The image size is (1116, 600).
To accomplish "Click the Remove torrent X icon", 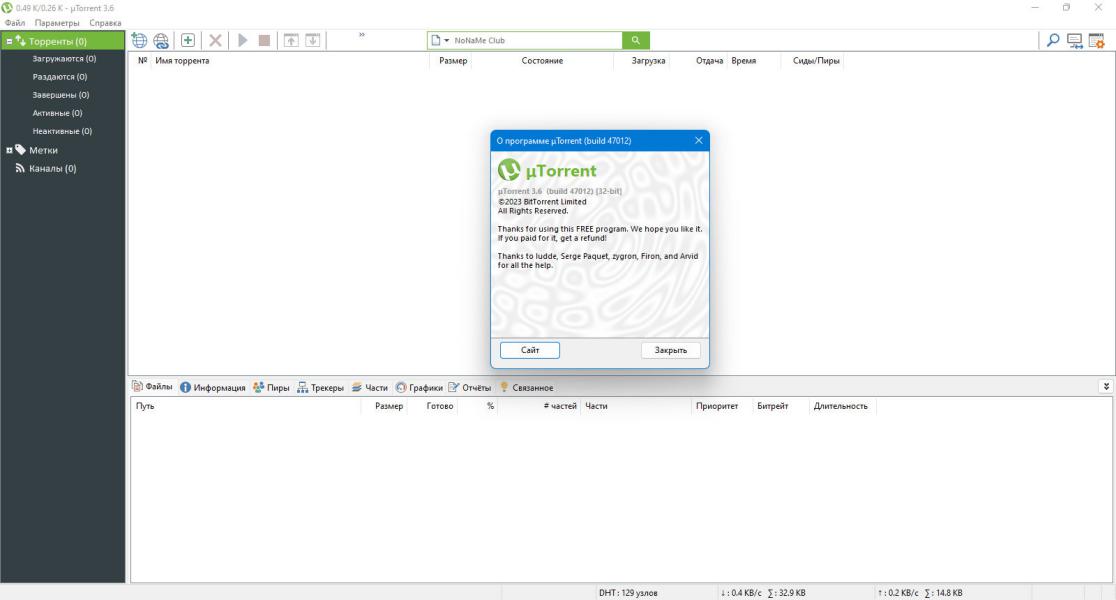I will pos(215,41).
